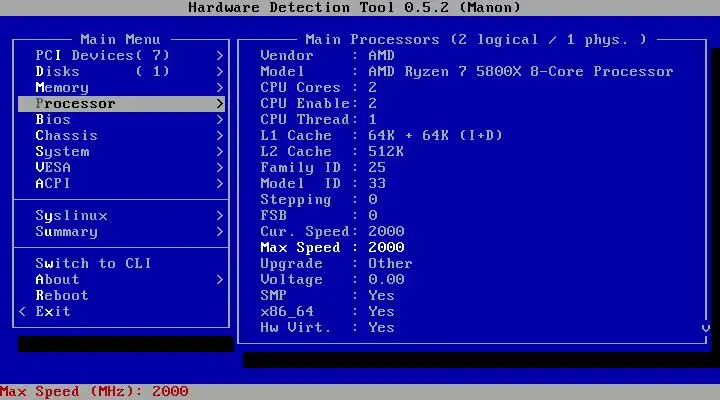Click Switch to CLI
The height and width of the screenshot is (400, 720).
[121, 264]
